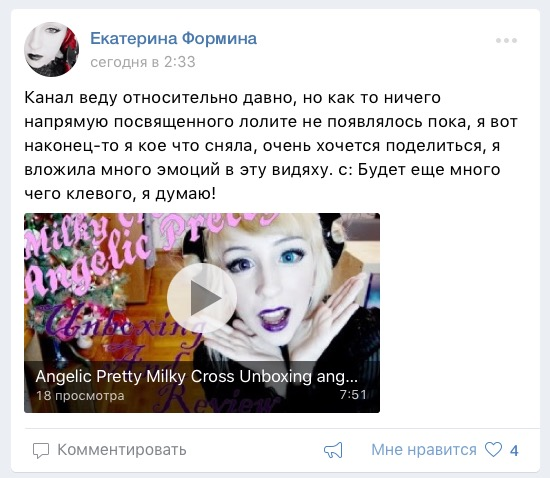Click Екатерина Формина's round profile avatar
The height and width of the screenshot is (478, 550).
[51, 49]
